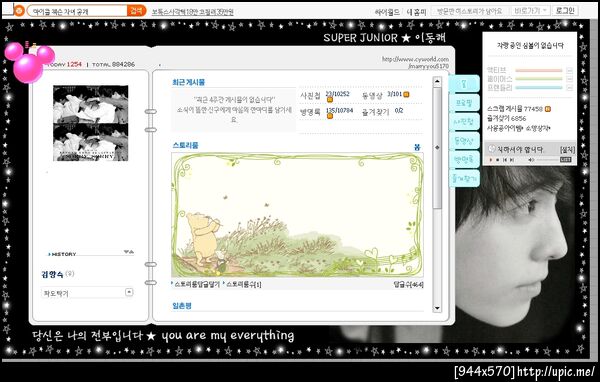Click the search input field at top

[78, 11]
